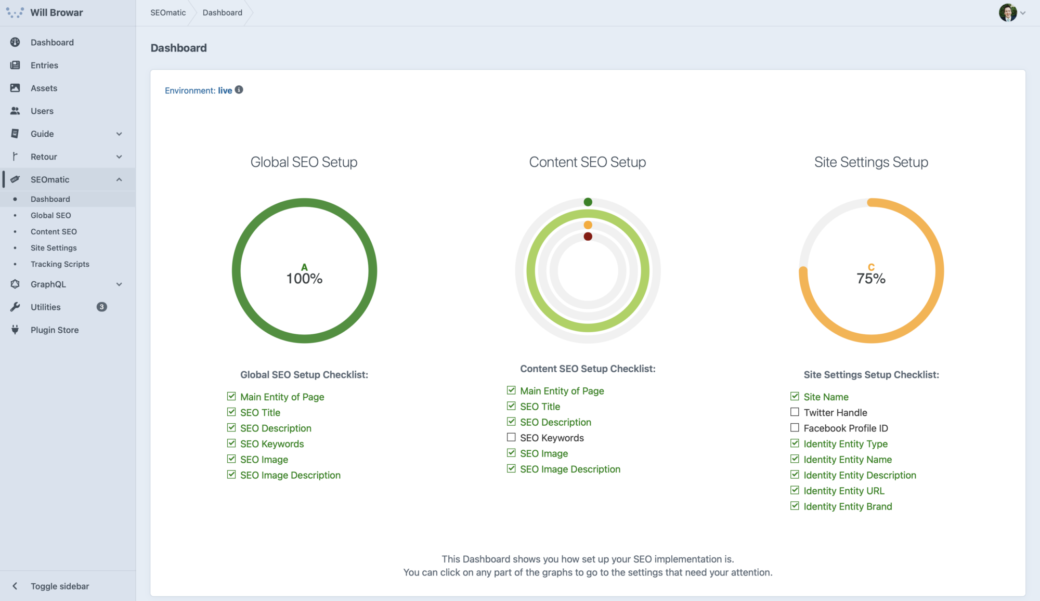
Task: Open the Global SEO submenu item
Action: pyautogui.click(x=50, y=216)
